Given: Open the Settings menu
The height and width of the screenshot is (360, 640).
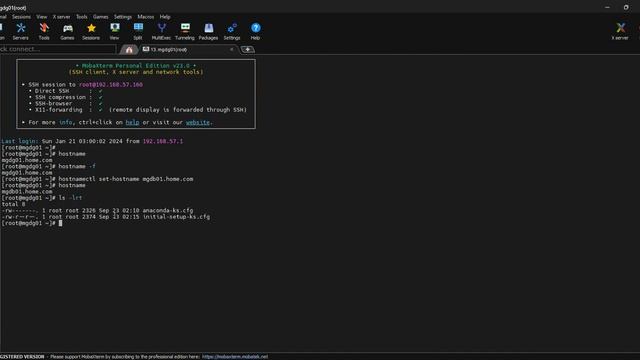Looking at the screenshot, I should coord(122,17).
